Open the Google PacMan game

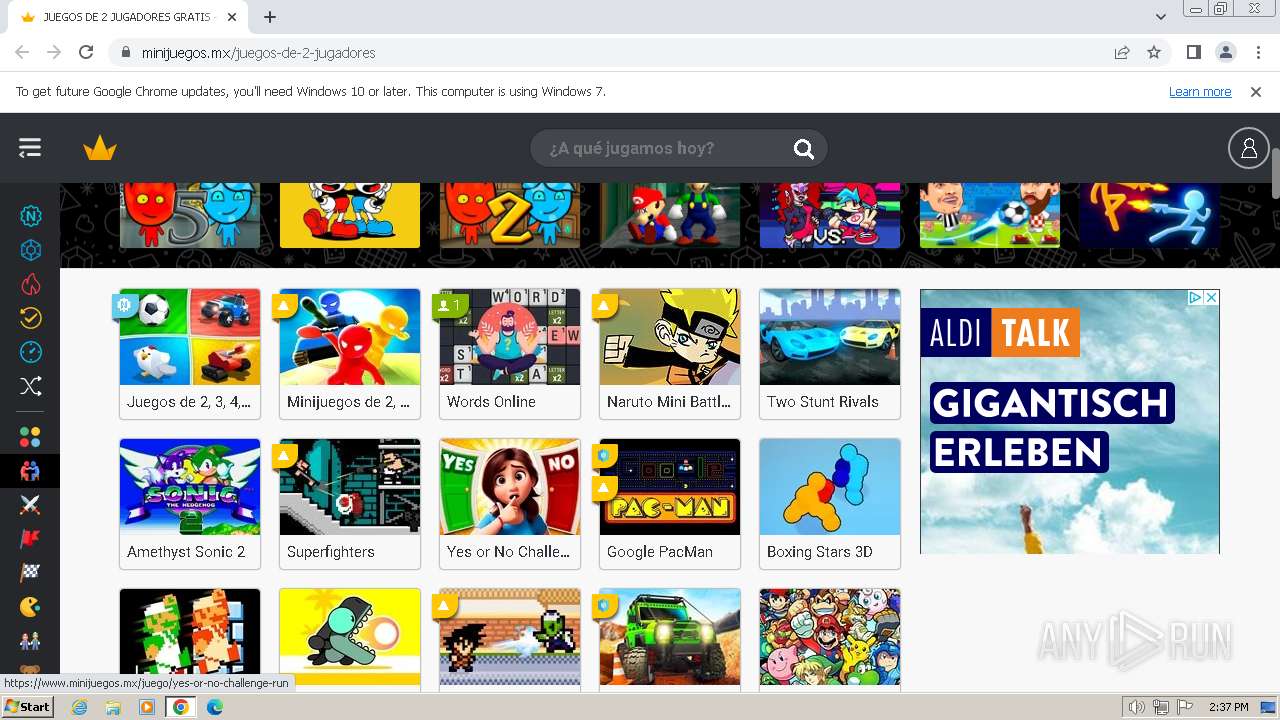point(670,504)
